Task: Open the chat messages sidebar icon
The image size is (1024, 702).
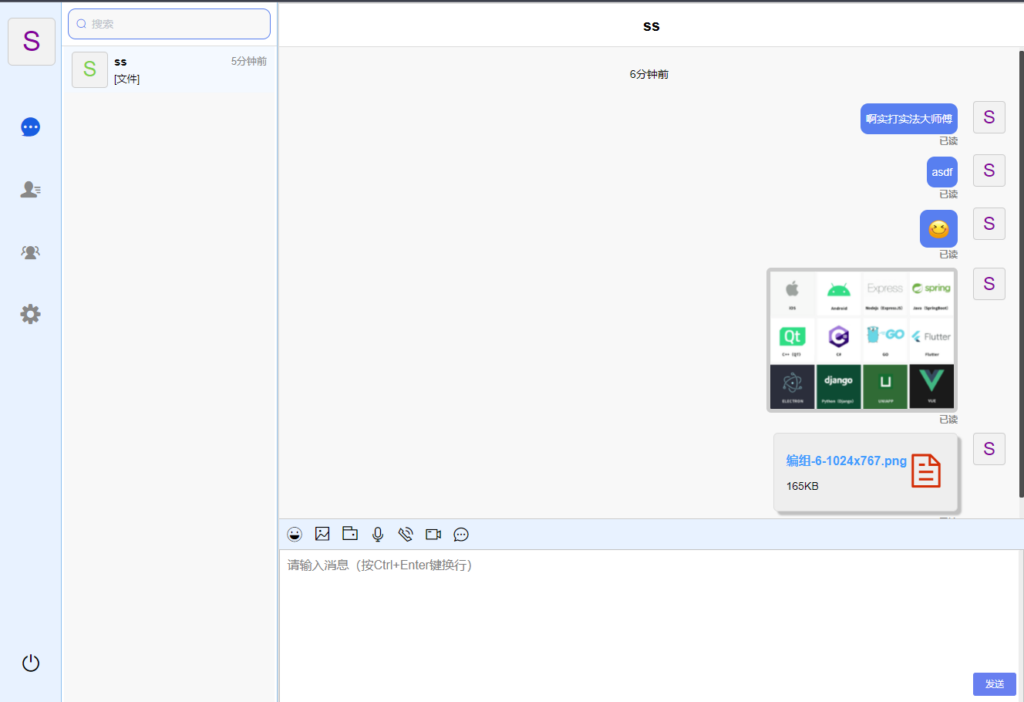Action: pyautogui.click(x=30, y=127)
